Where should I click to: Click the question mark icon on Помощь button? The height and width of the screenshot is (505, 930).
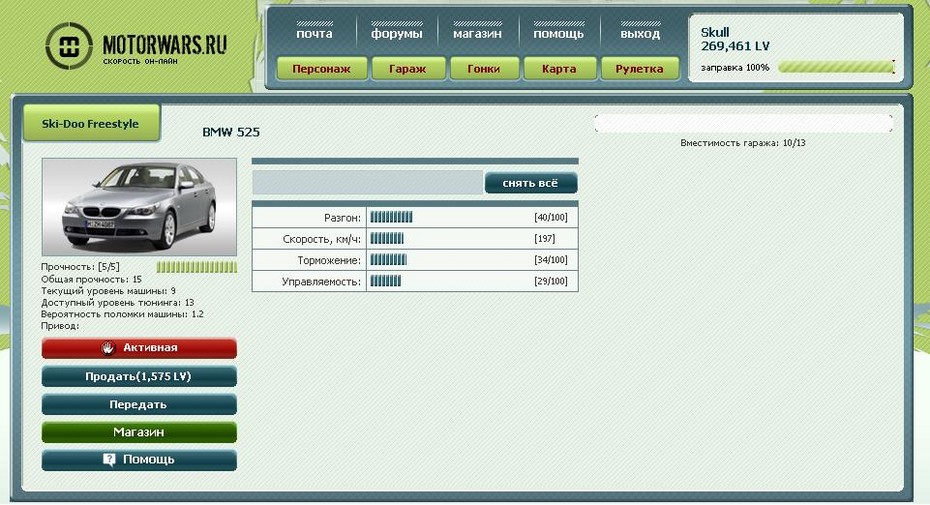tap(109, 459)
